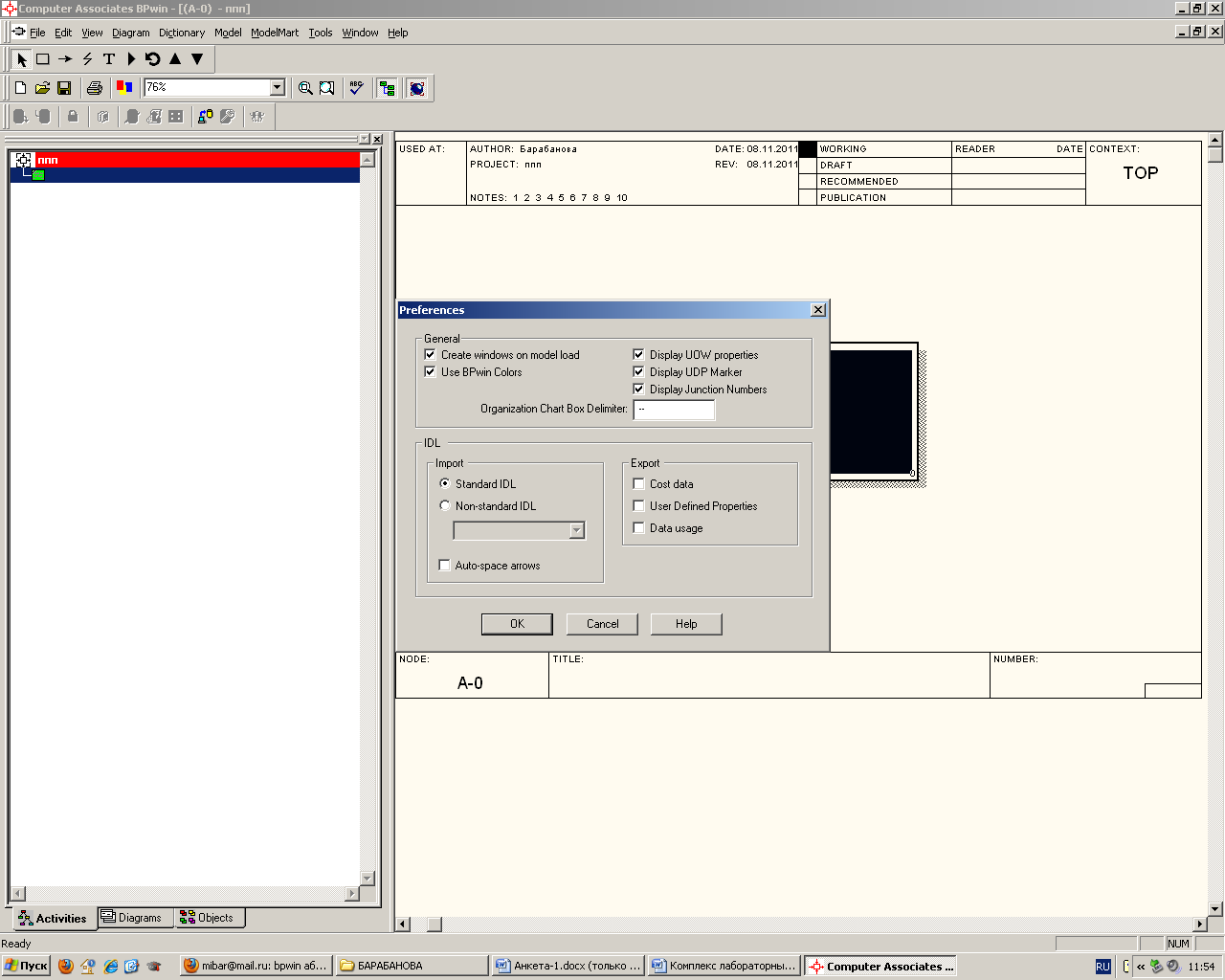Run the ABC spelling check
Viewport: 1225px width, 980px height.
click(357, 88)
